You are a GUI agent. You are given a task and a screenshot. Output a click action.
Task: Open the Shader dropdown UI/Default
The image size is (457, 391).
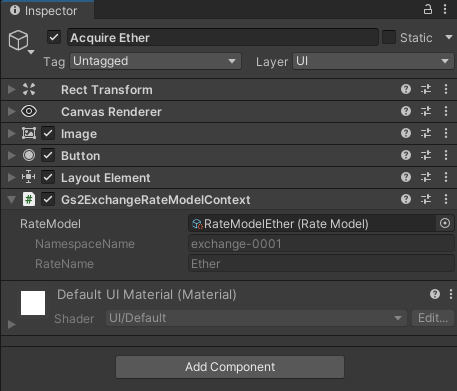tap(256, 318)
